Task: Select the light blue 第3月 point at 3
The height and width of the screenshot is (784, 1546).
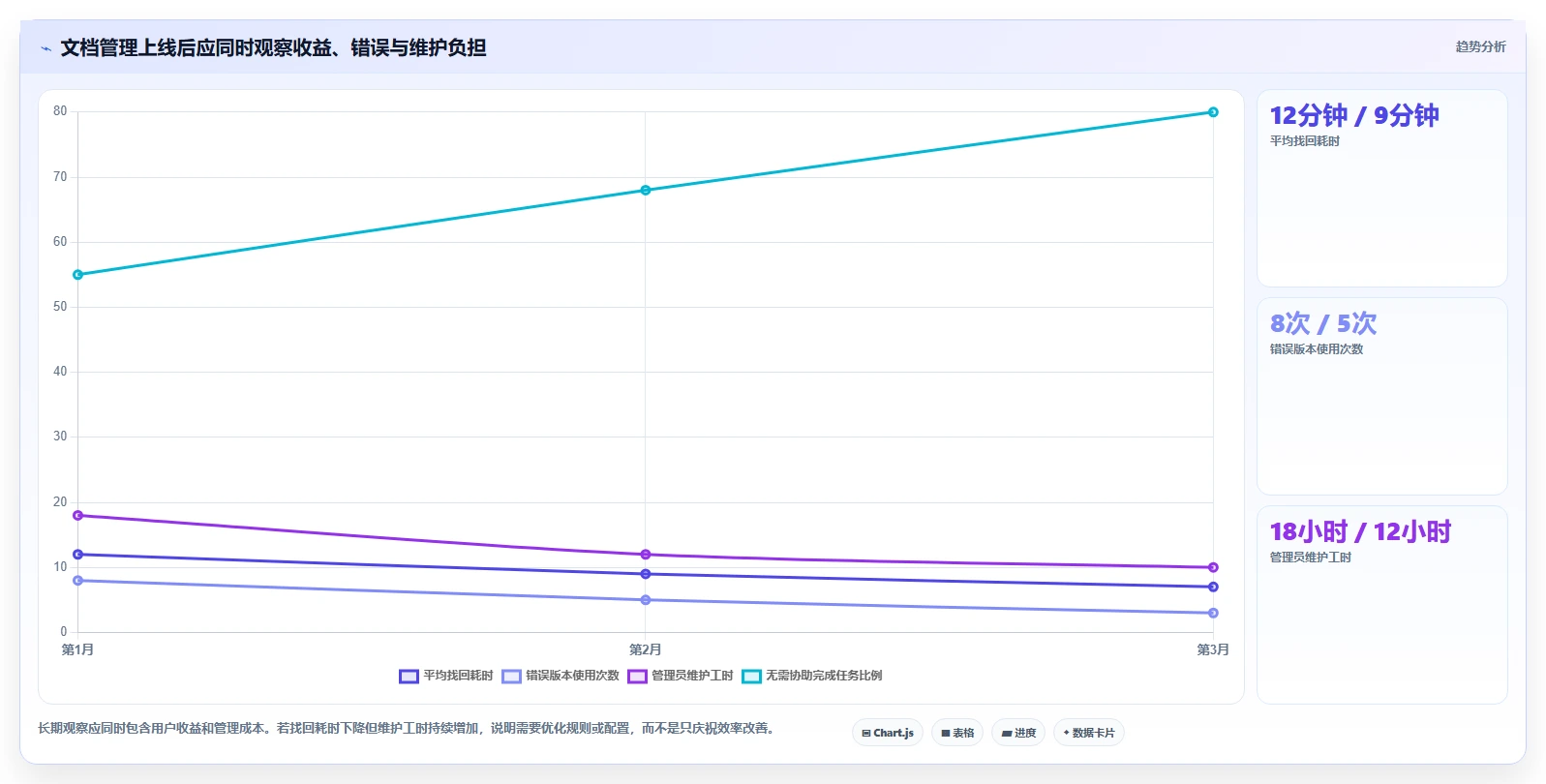Action: [1213, 613]
